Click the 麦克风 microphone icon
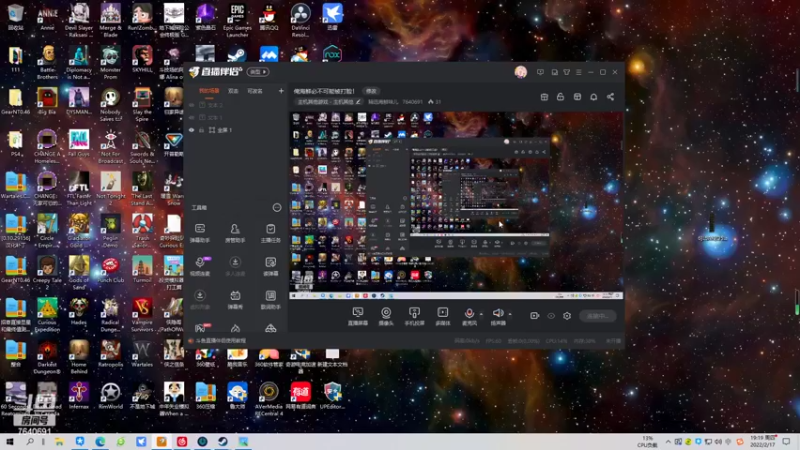This screenshot has height=450, width=800. (x=469, y=313)
